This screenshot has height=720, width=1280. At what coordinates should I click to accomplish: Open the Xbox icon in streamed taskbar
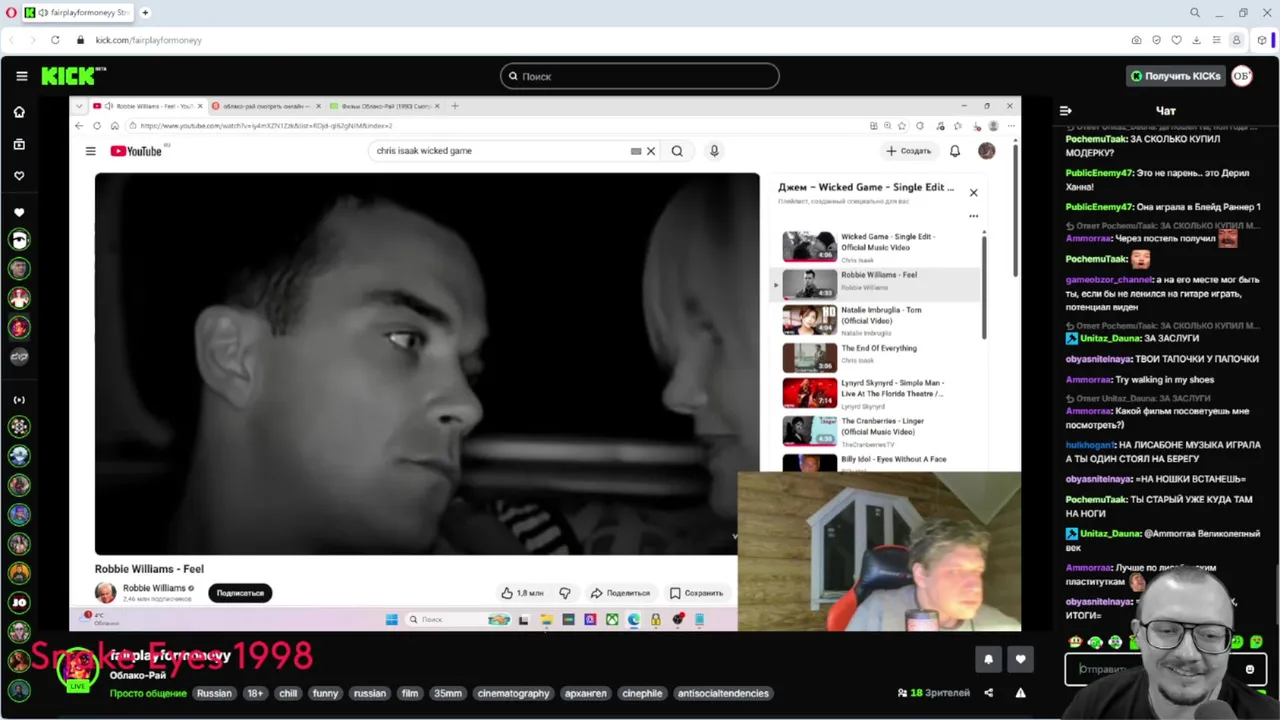(611, 620)
